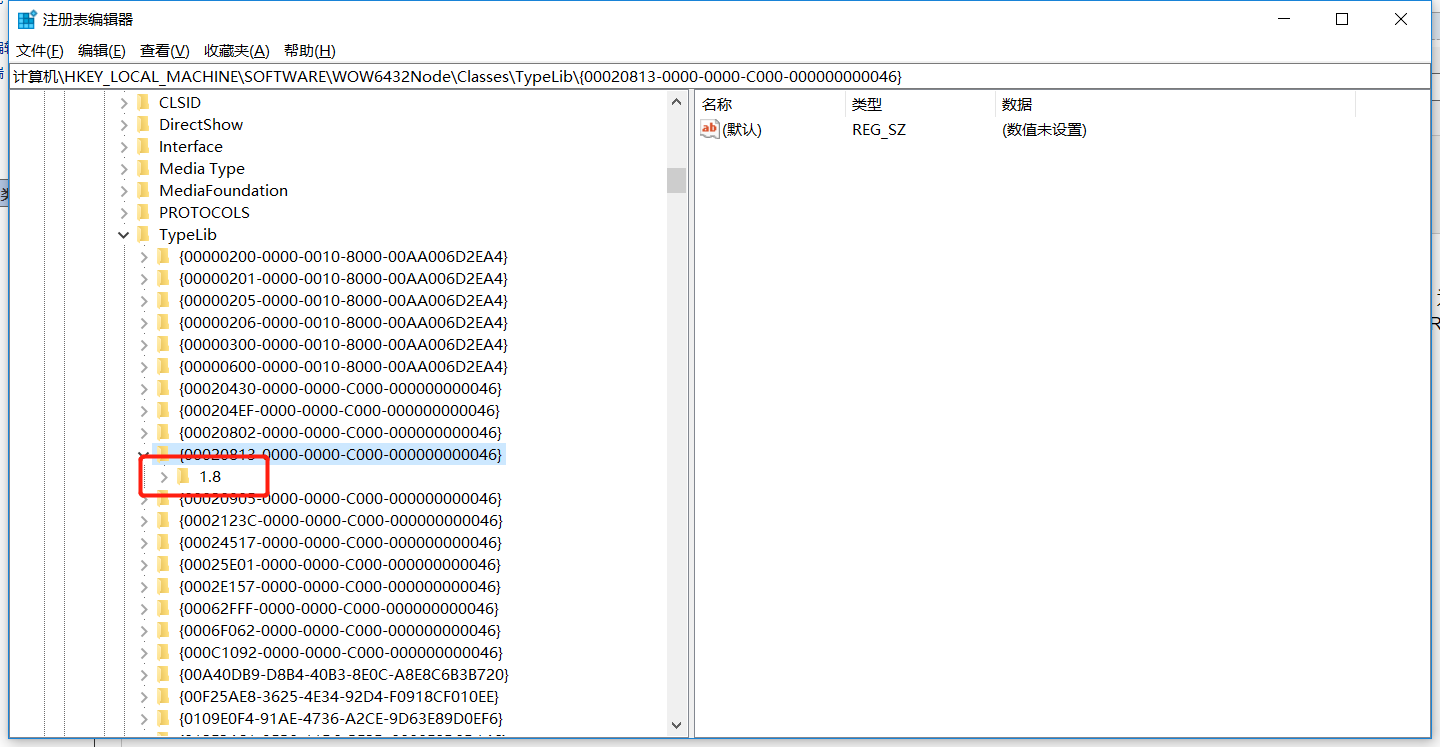
Task: Click the registry path address bar
Action: coord(720,76)
